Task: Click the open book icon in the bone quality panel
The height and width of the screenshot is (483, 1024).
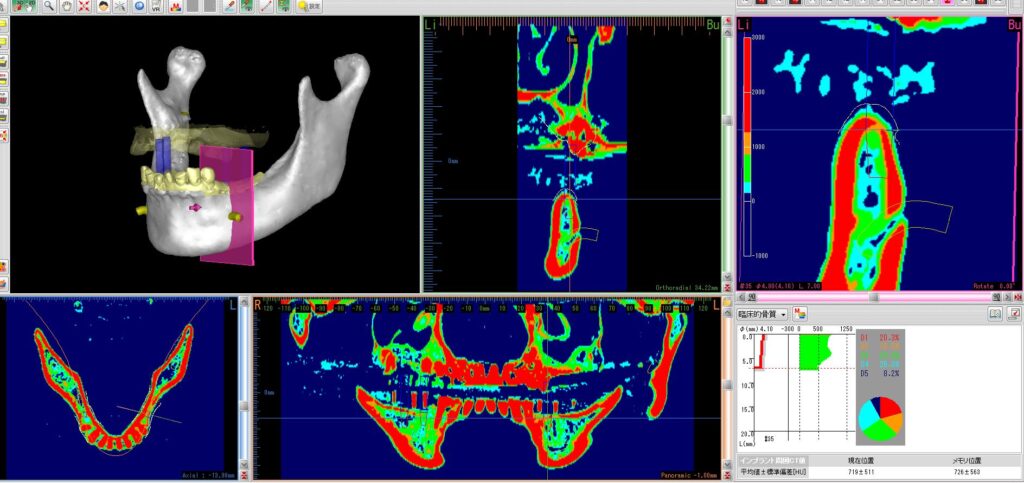Action: coord(995,314)
